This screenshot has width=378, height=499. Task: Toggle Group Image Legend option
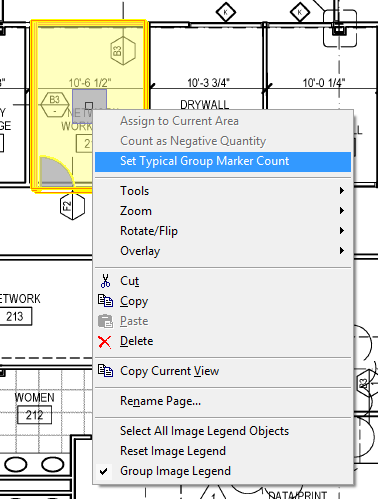(x=223, y=471)
